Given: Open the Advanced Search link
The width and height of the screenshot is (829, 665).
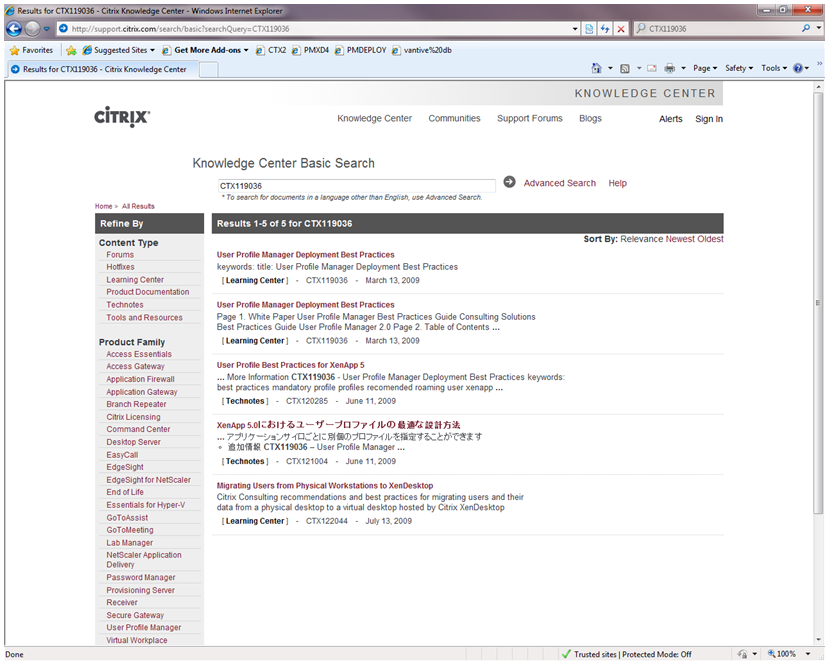Looking at the screenshot, I should 559,183.
